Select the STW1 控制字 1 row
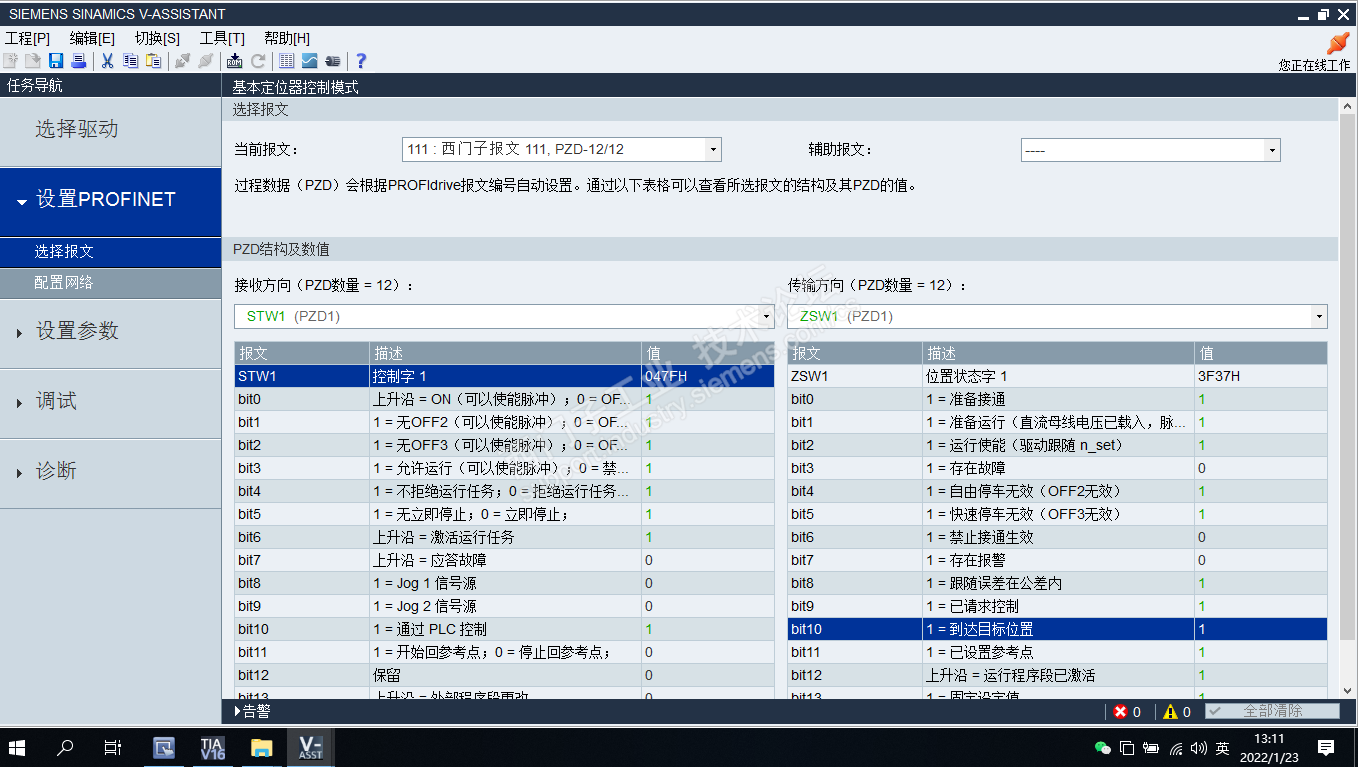This screenshot has width=1358, height=767. (x=504, y=377)
